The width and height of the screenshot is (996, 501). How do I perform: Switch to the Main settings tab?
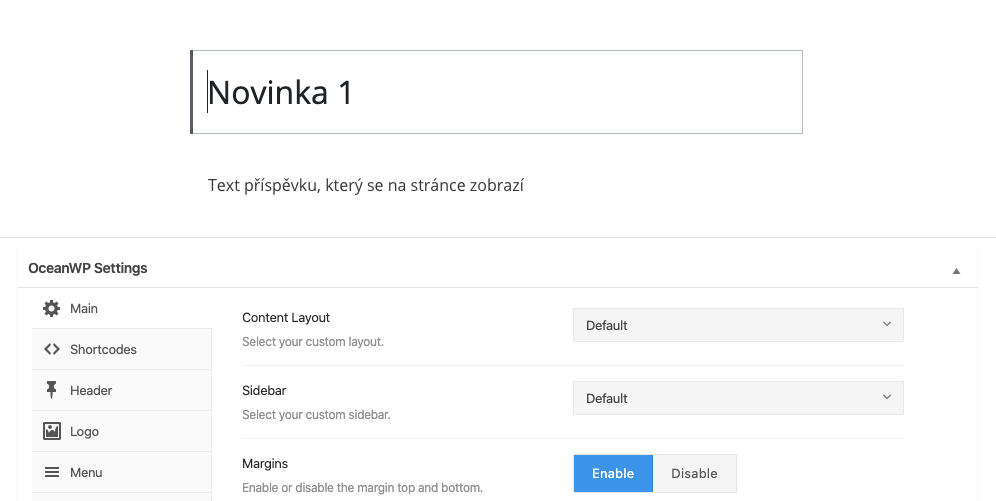122,309
